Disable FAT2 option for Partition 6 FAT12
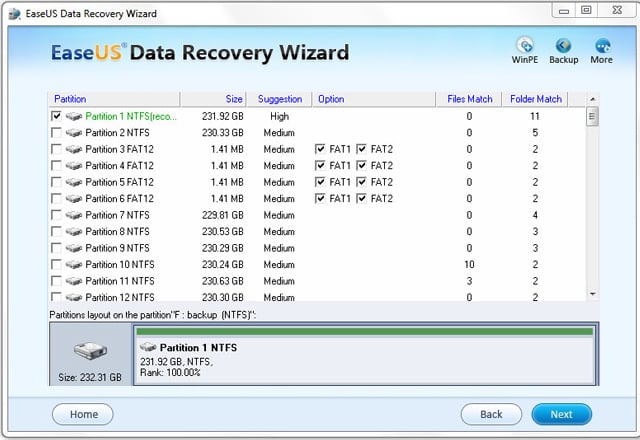Image resolution: width=640 pixels, height=440 pixels. (361, 198)
